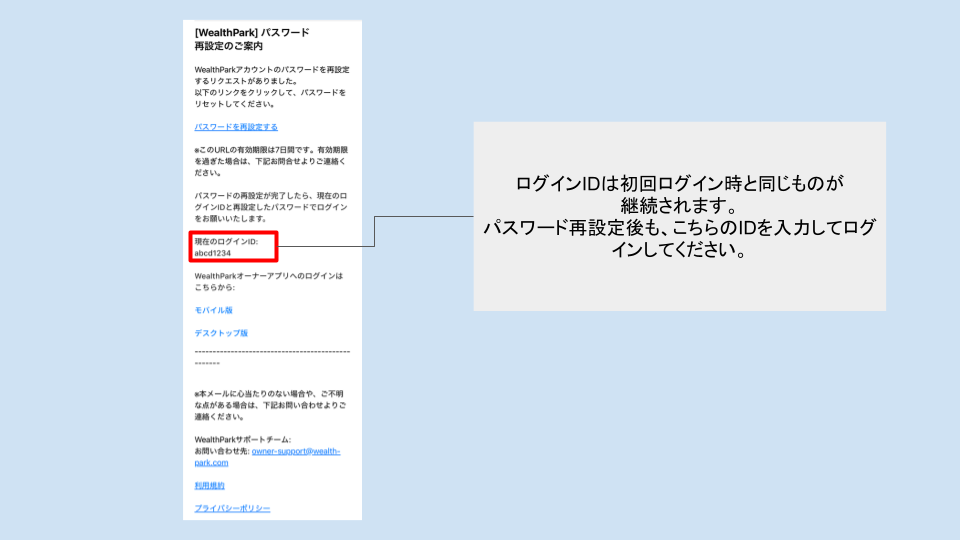Open the デスクトップ版 login link
960x540 pixels.
tap(221, 332)
